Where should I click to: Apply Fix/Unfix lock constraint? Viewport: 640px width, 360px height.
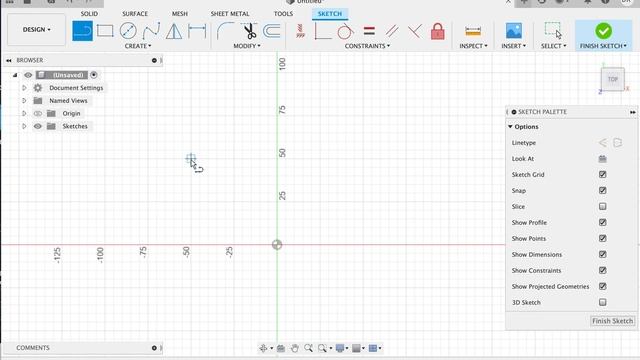click(438, 31)
